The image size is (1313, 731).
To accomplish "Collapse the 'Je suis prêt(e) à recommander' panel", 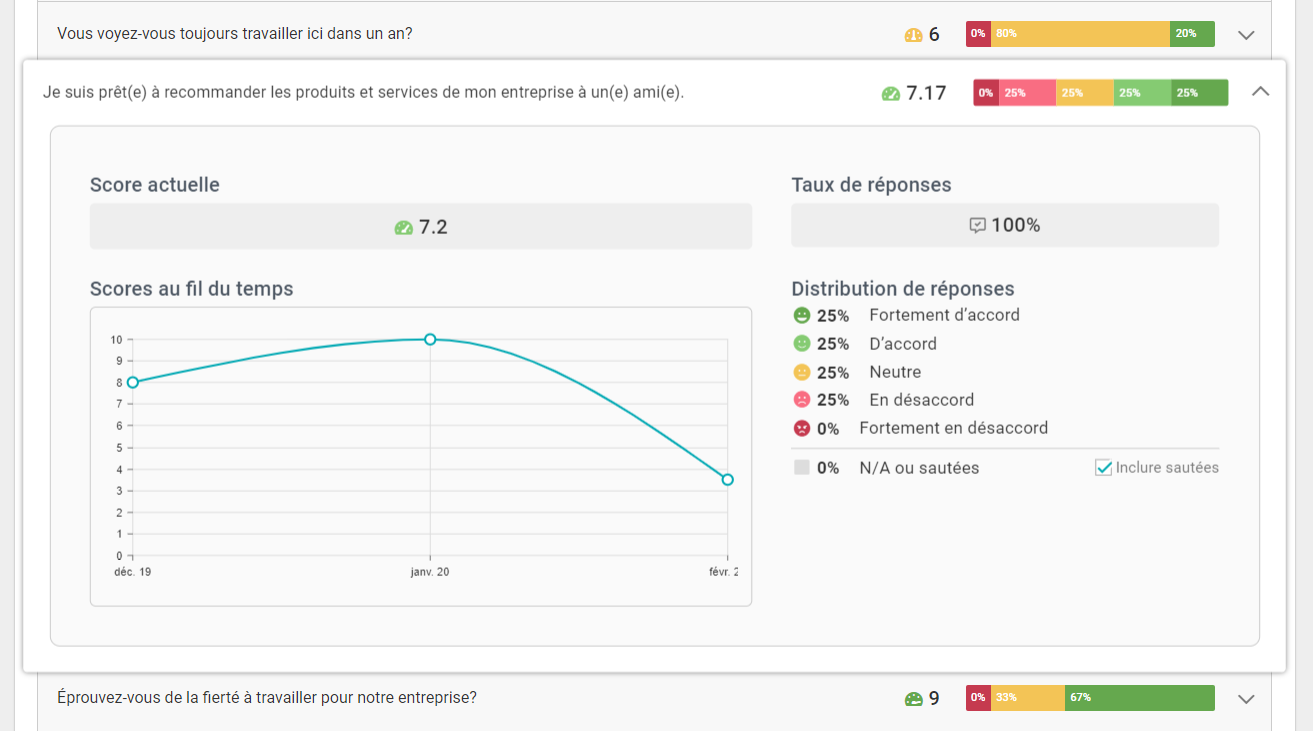I will (1260, 91).
